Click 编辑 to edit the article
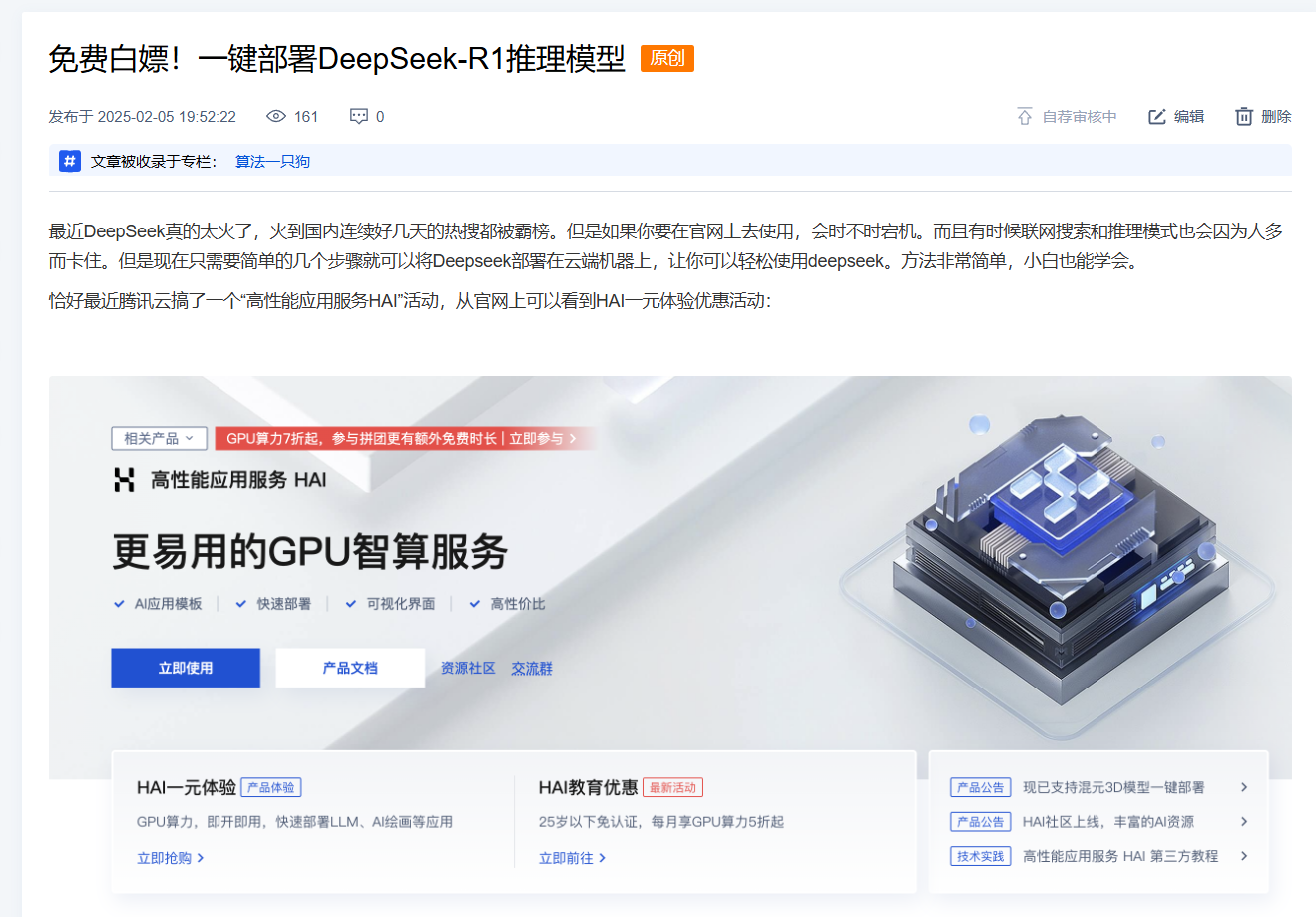Image resolution: width=1316 pixels, height=917 pixels. coord(1189,117)
